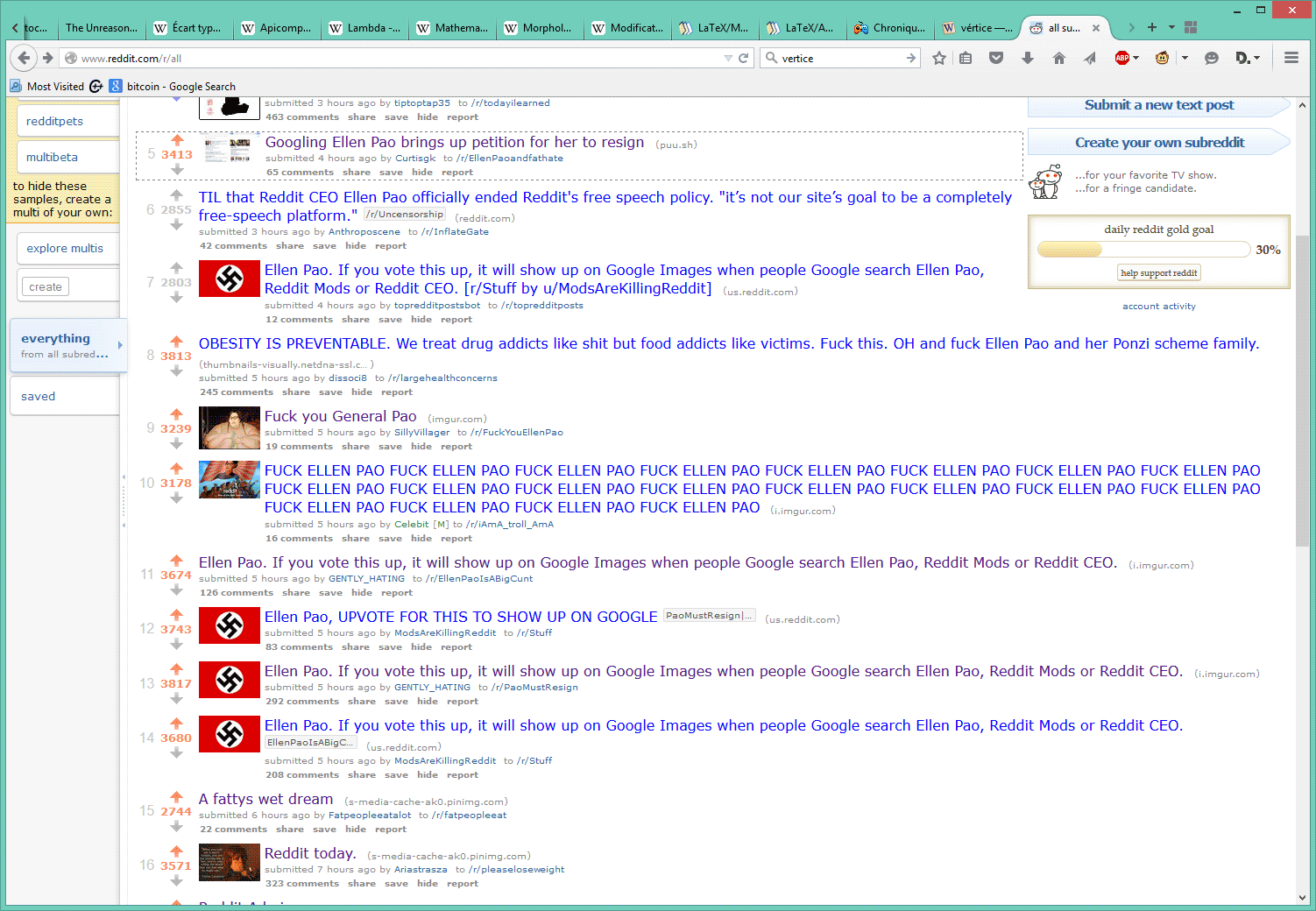Click the Greasemonkey monkey icon
This screenshot has width=1316, height=911.
point(1163,58)
